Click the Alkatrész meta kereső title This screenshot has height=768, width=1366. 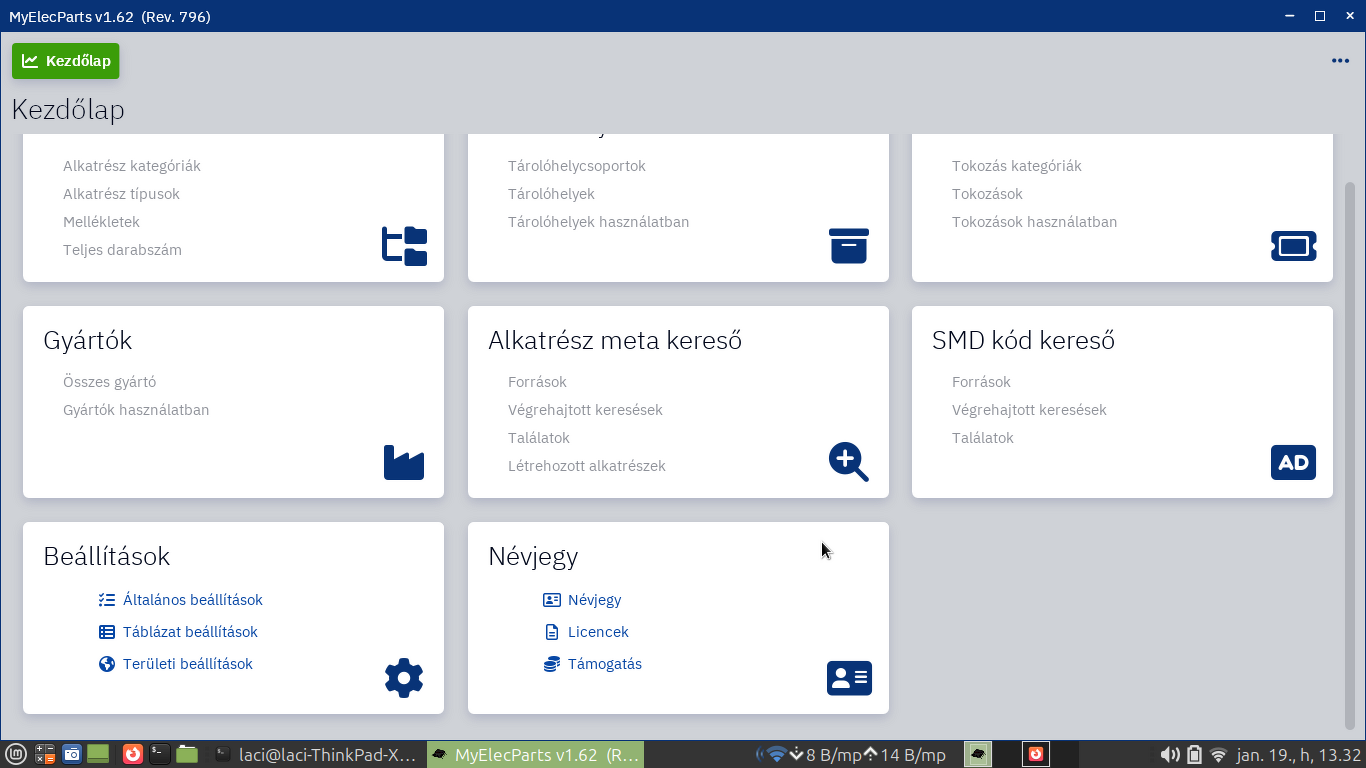coord(615,341)
